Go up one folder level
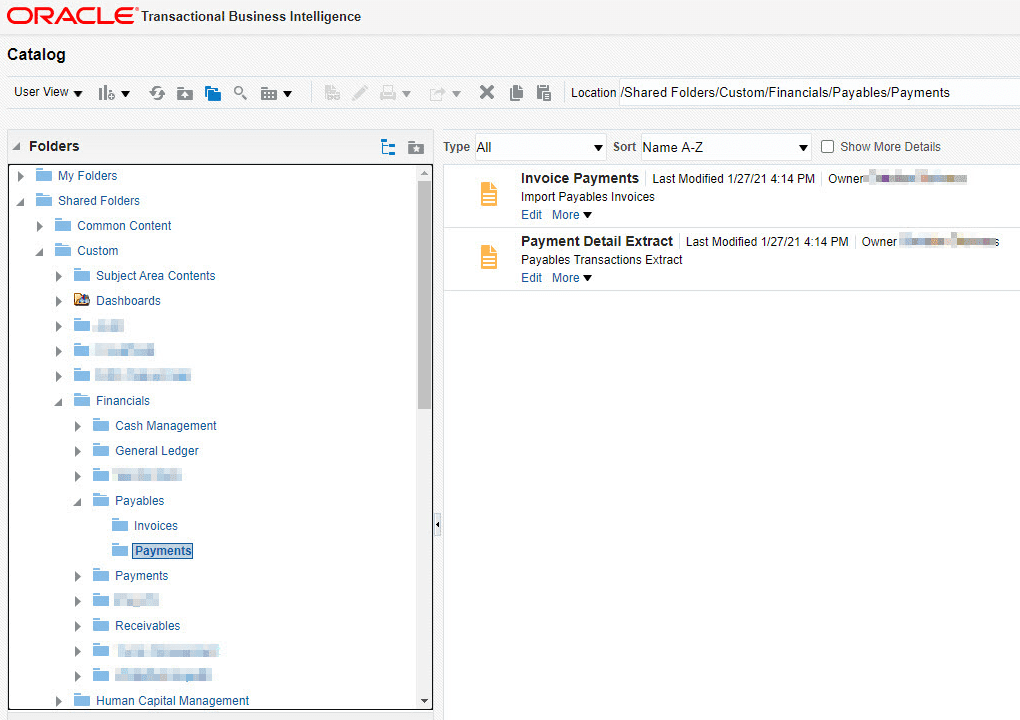Screen dimensions: 1020x720 (185, 93)
